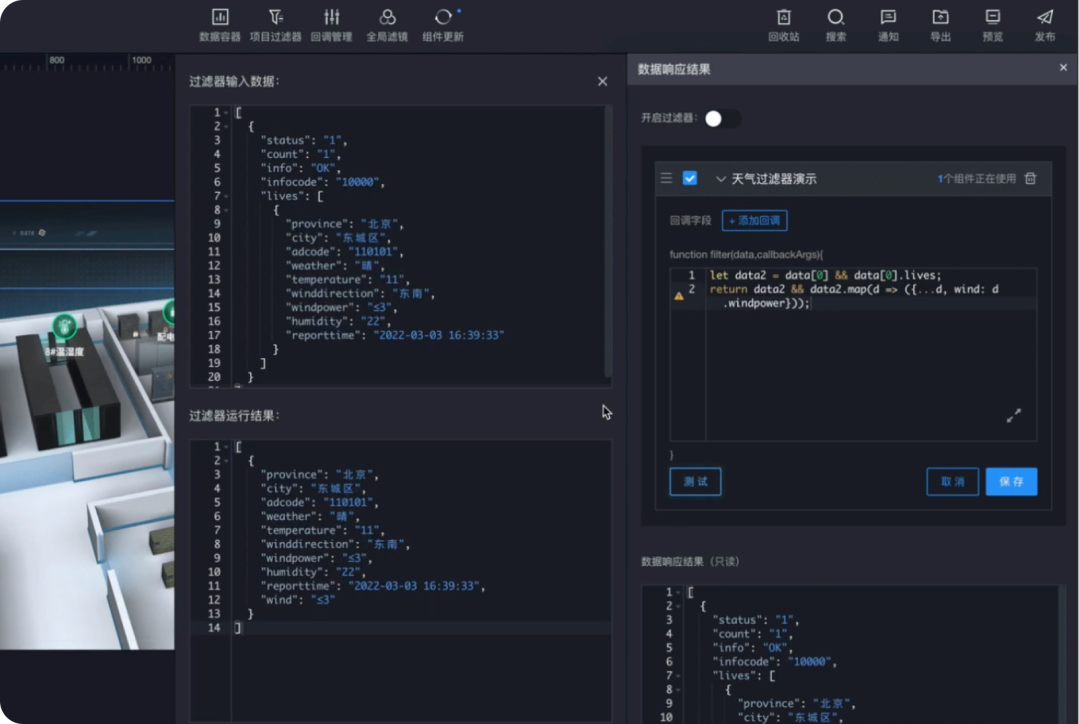Click the let data2 code line
Viewport: 1080px width, 724px height.
coord(825,276)
